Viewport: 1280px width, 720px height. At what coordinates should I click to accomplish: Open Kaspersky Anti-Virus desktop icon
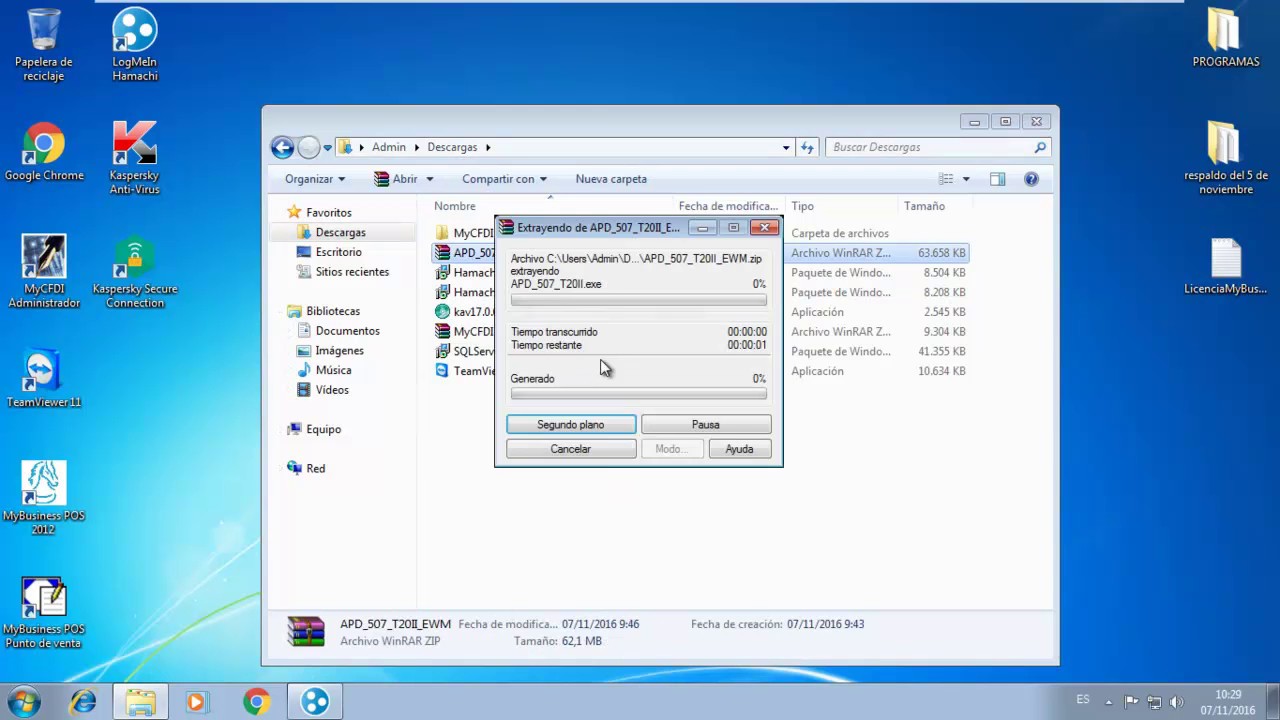tap(135, 158)
